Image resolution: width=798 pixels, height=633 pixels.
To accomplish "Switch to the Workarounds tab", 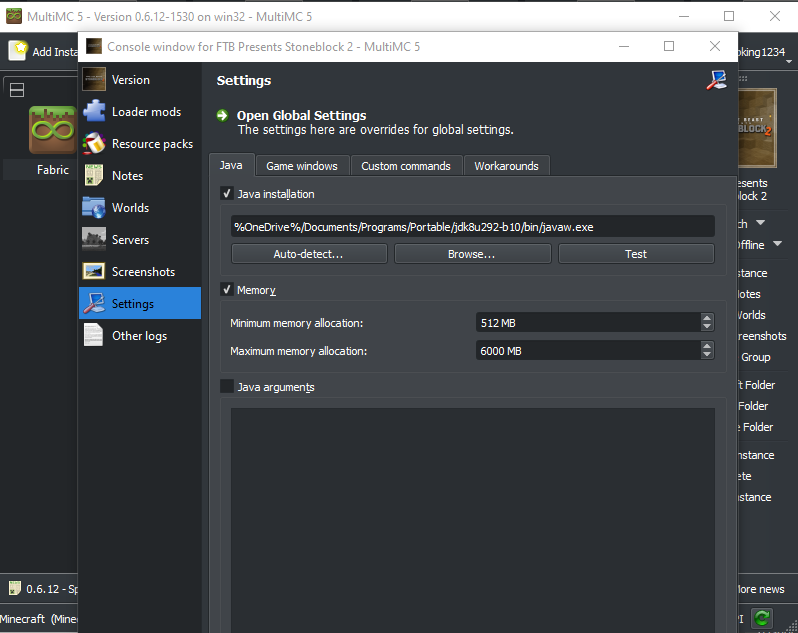I will click(506, 166).
